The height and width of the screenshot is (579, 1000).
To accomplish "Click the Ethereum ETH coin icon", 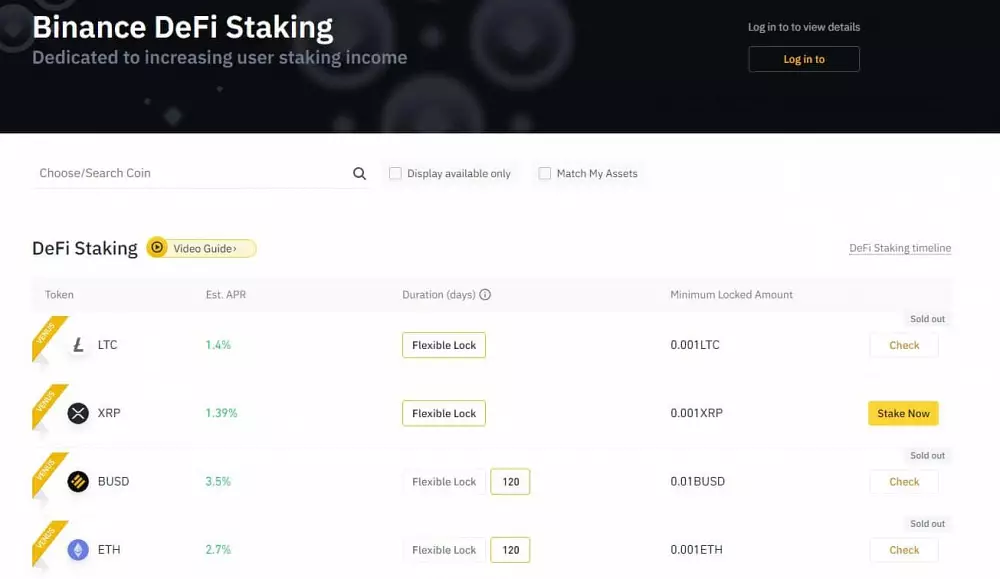I will click(x=78, y=549).
